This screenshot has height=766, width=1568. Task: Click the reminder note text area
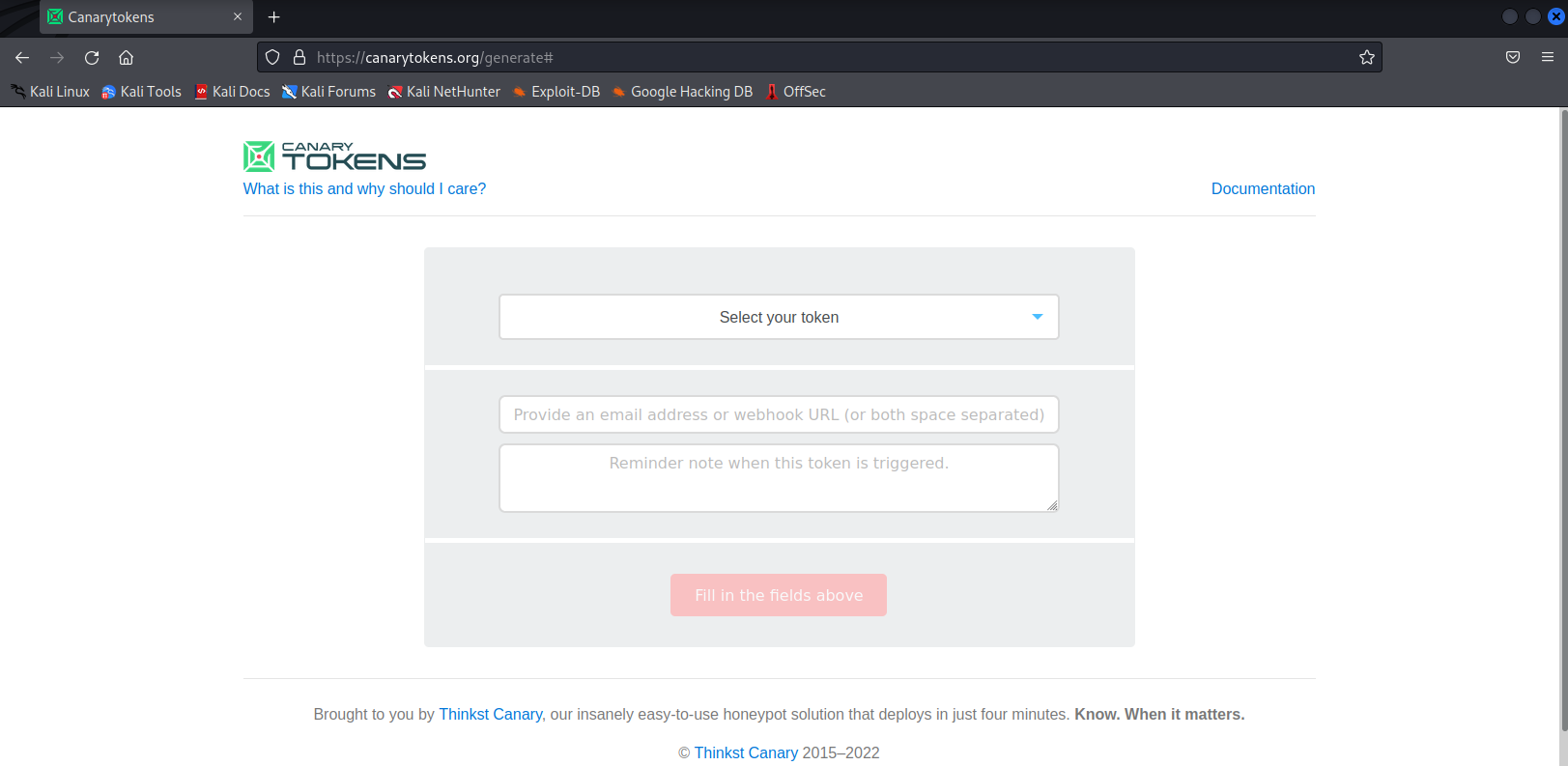(778, 478)
